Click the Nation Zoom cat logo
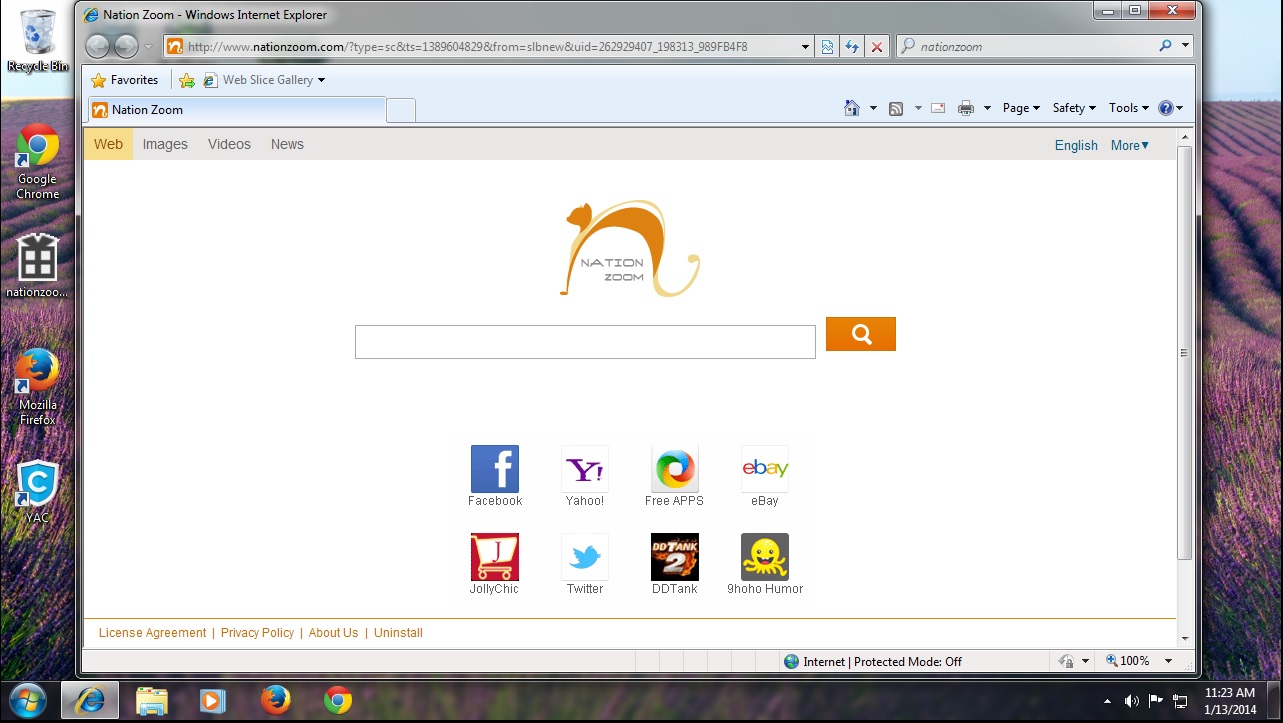The height and width of the screenshot is (723, 1283). 630,249
